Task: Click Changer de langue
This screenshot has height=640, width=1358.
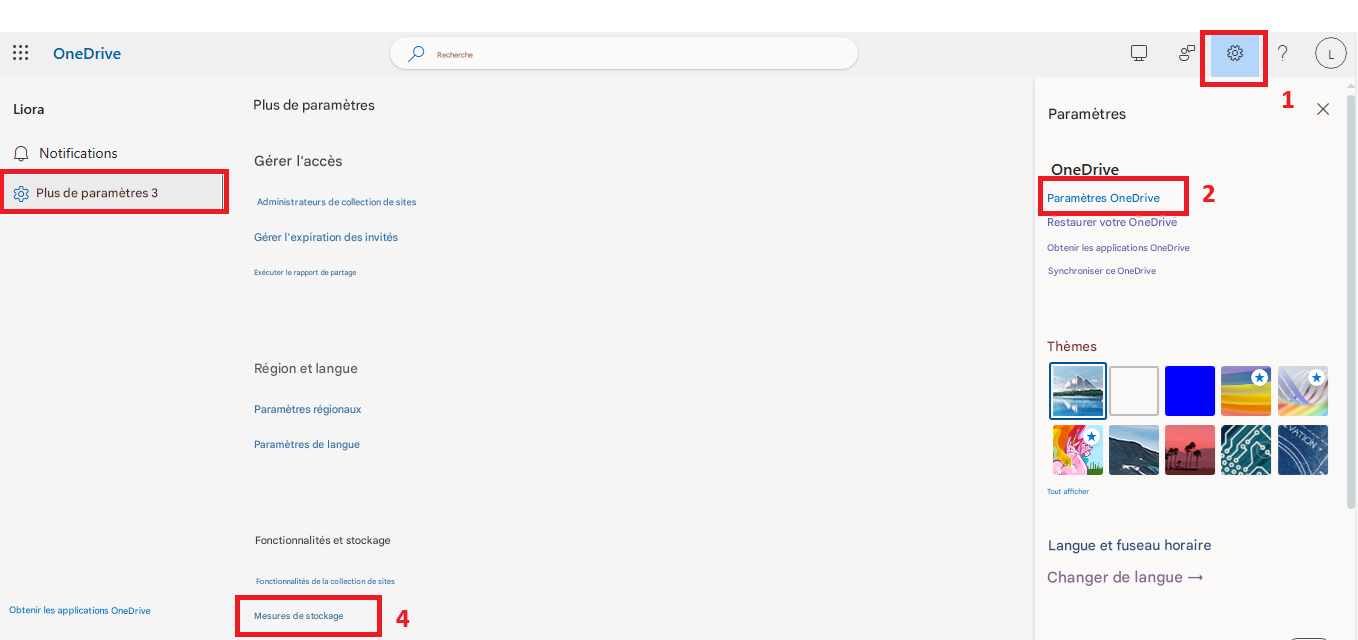Action: (1125, 577)
